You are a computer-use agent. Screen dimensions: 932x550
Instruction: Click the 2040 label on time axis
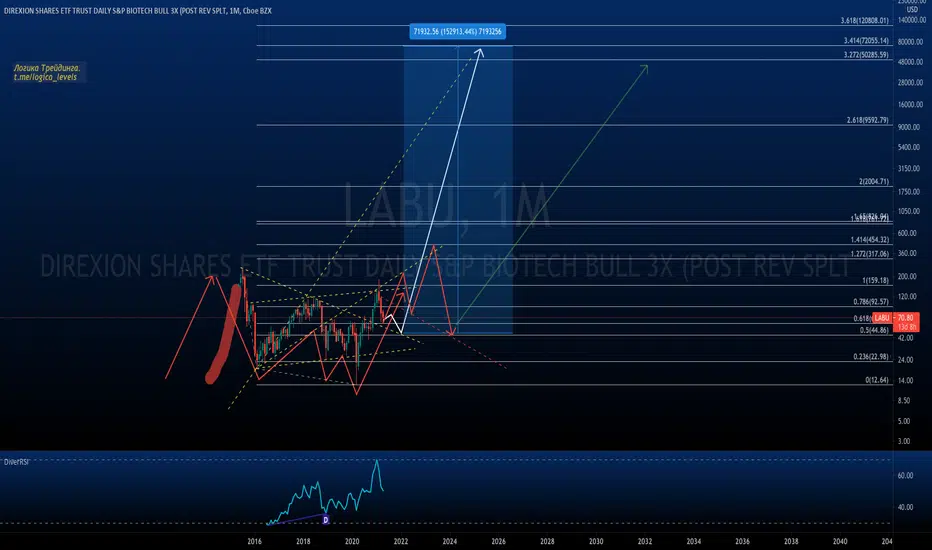coord(839,542)
